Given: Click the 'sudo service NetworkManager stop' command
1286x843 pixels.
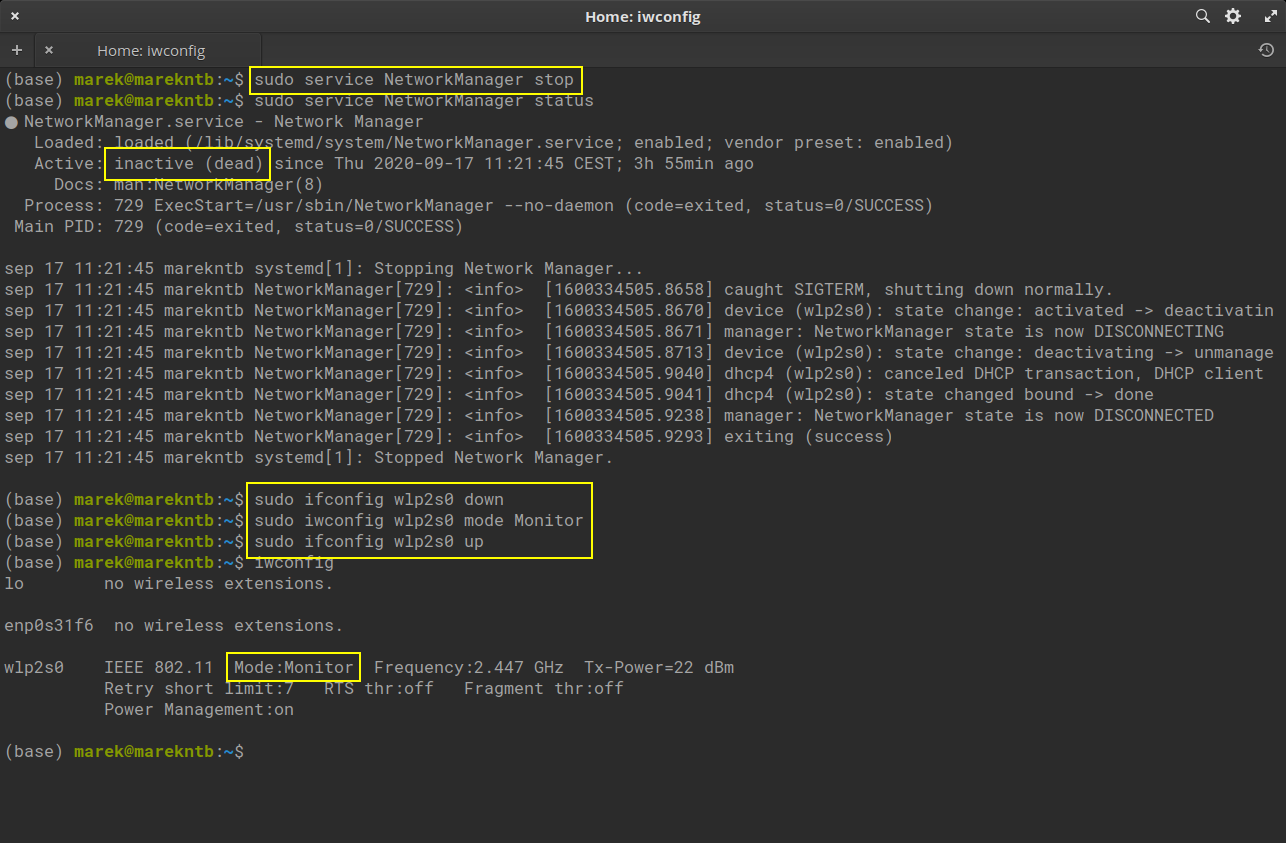Looking at the screenshot, I should [x=414, y=80].
